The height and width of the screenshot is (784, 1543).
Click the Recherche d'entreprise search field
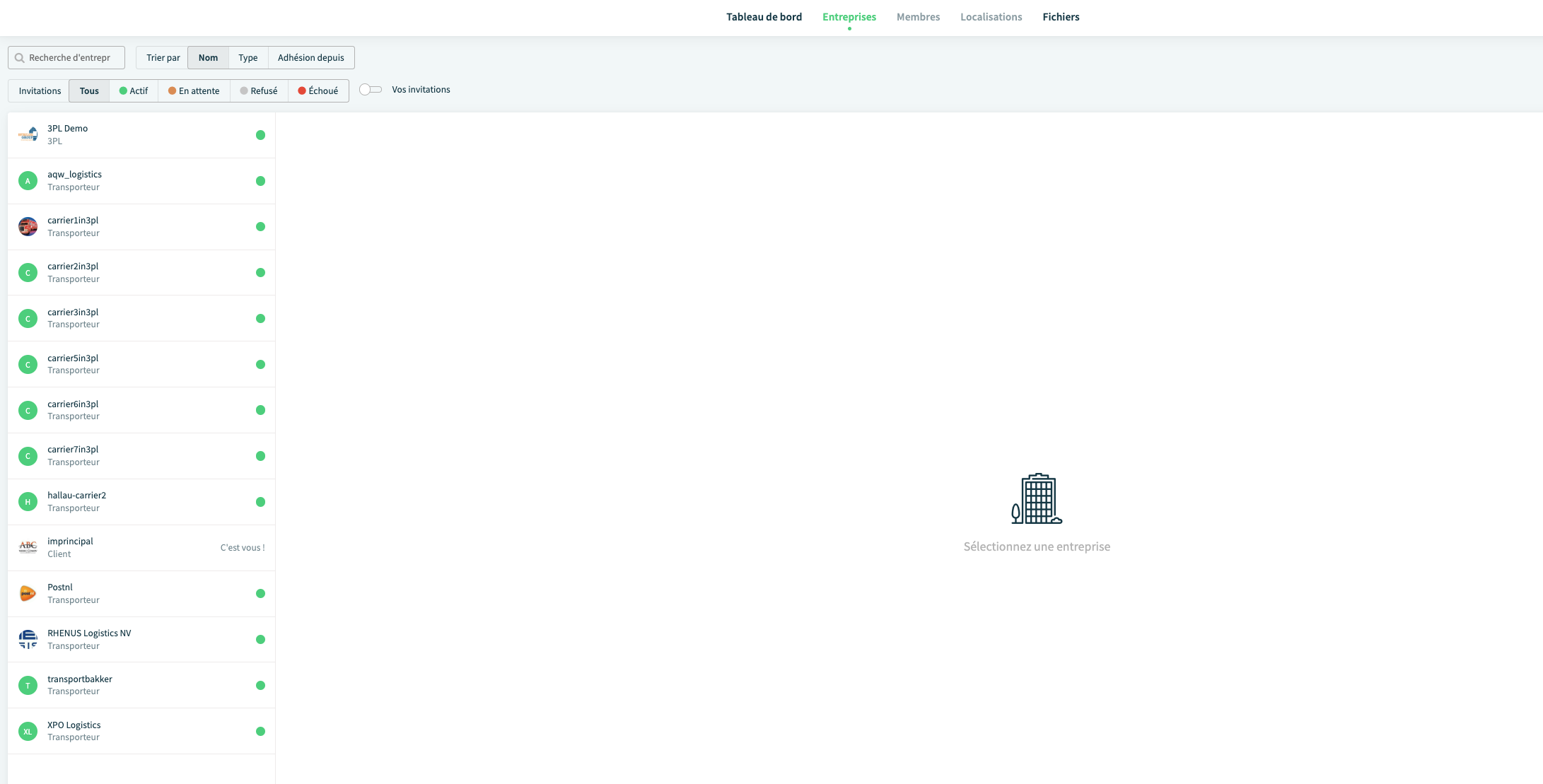[x=66, y=58]
